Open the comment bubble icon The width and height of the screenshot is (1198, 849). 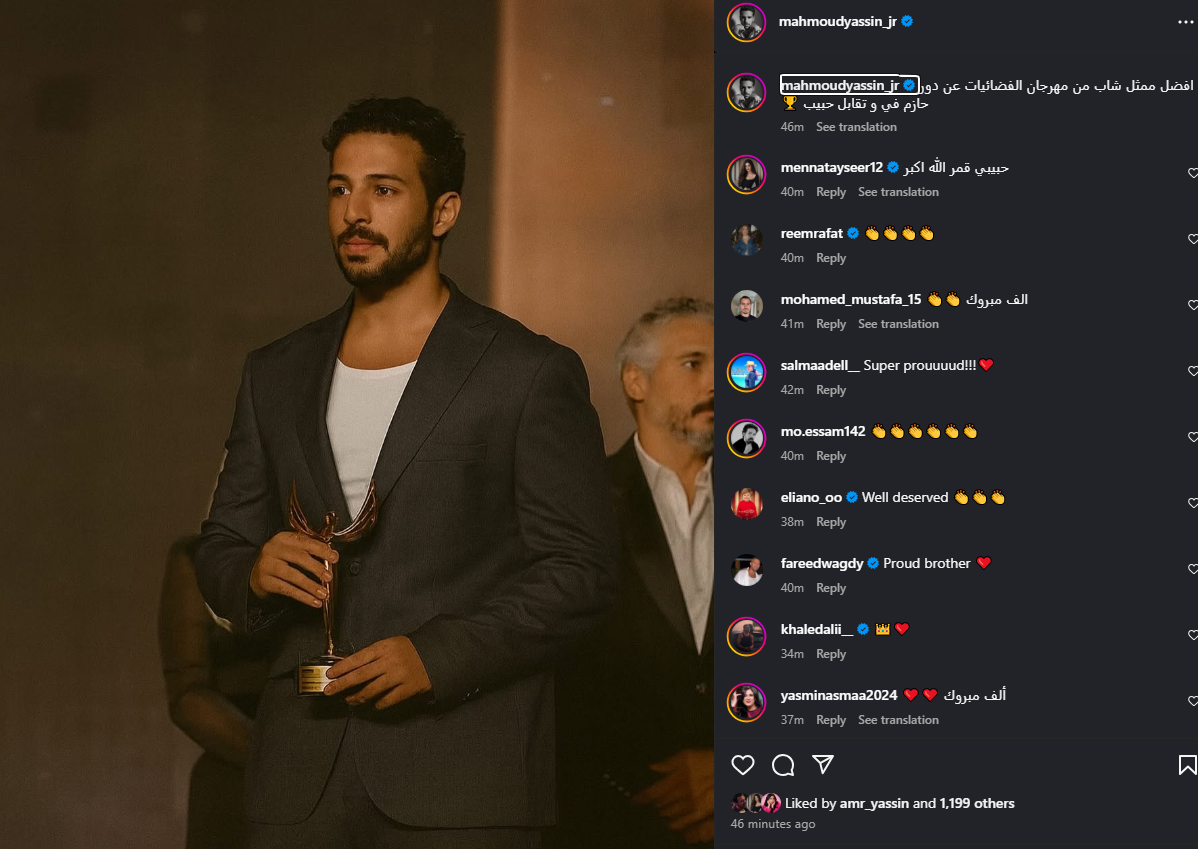(x=783, y=764)
